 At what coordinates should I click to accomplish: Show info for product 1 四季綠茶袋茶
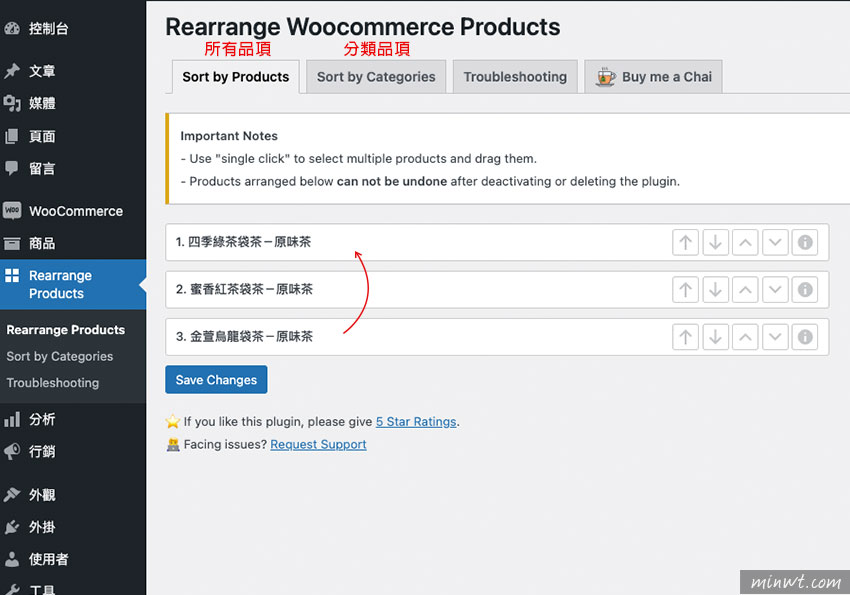(804, 242)
